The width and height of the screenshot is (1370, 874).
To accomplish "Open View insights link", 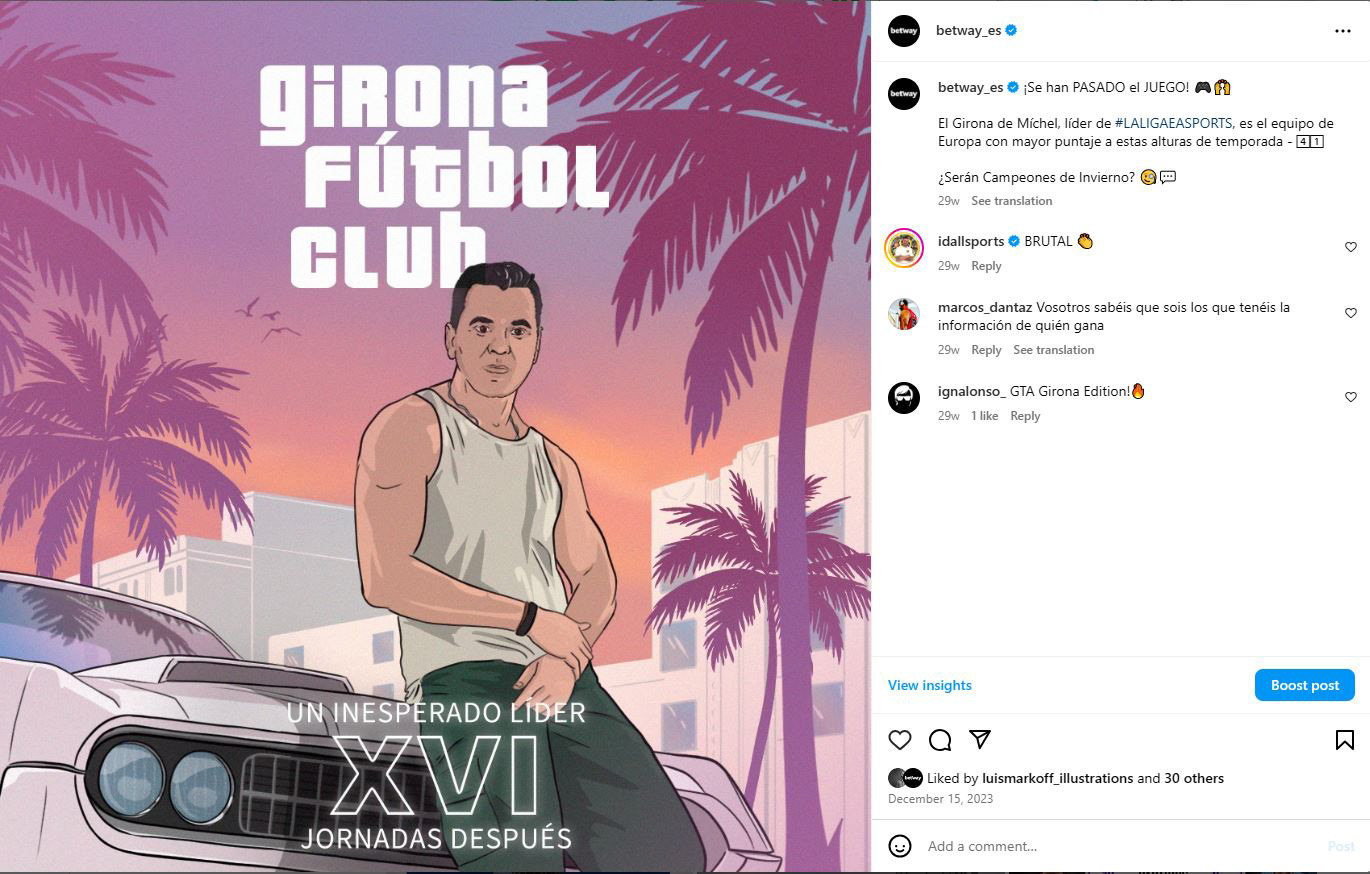I will coord(930,685).
